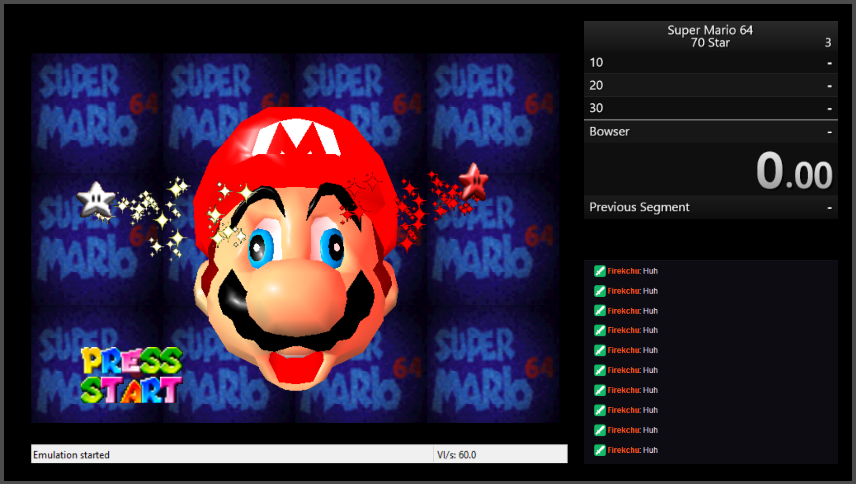Click the "VI/s: 60.0" status bar entry
This screenshot has height=484, width=856.
point(456,455)
